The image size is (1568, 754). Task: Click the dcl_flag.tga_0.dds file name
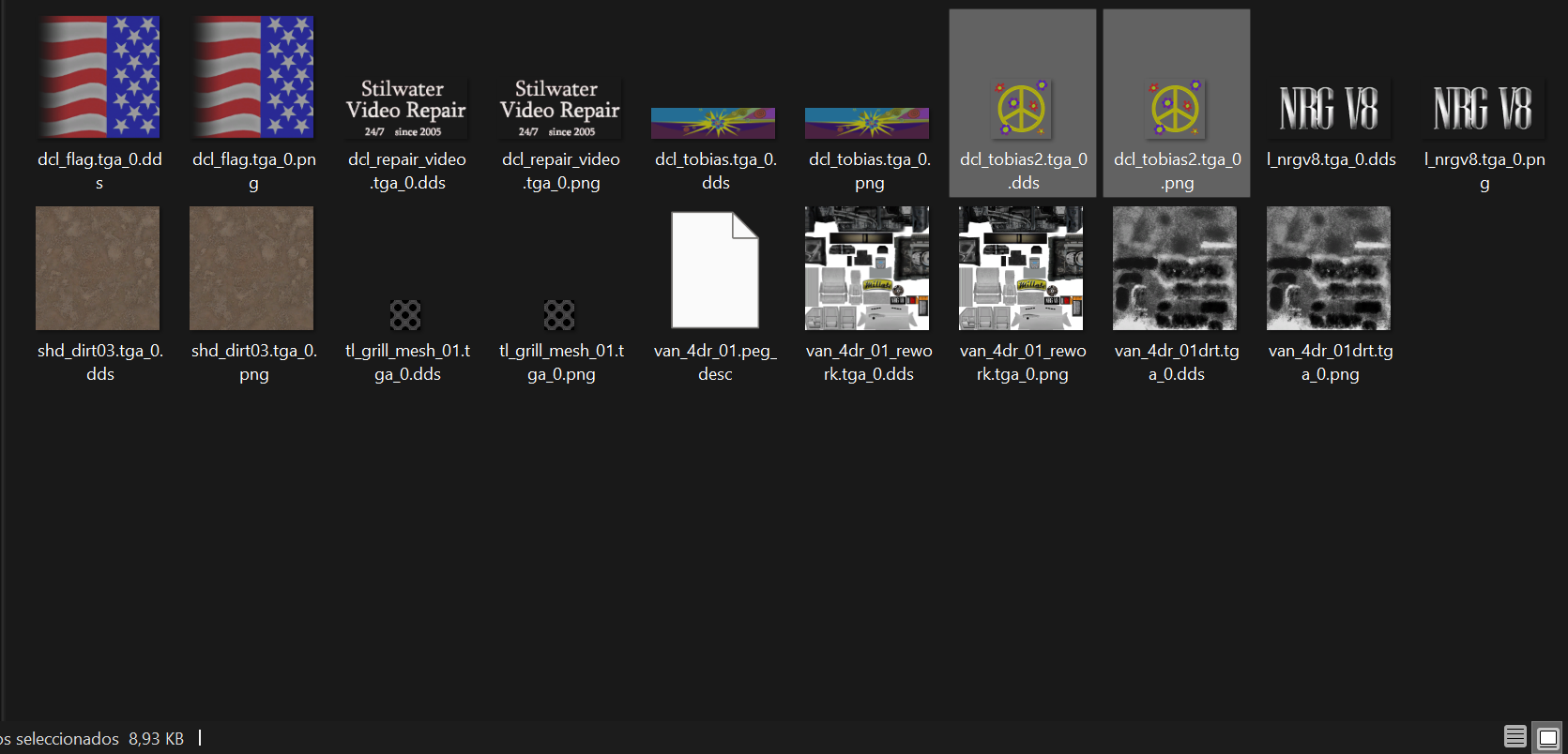[x=99, y=171]
